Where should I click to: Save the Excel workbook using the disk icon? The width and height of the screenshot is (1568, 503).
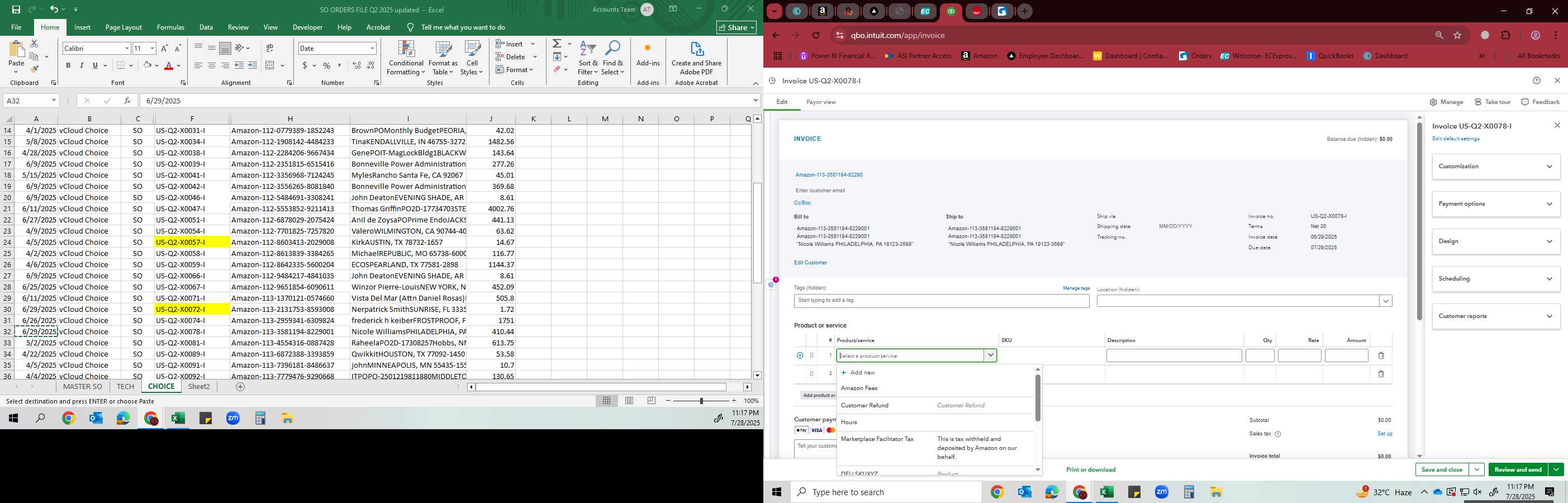[16, 9]
